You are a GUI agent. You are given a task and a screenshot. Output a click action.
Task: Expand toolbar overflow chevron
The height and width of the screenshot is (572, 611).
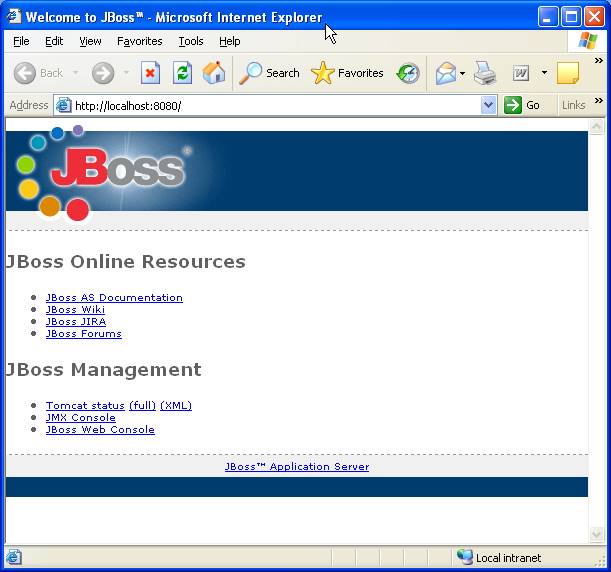599,61
